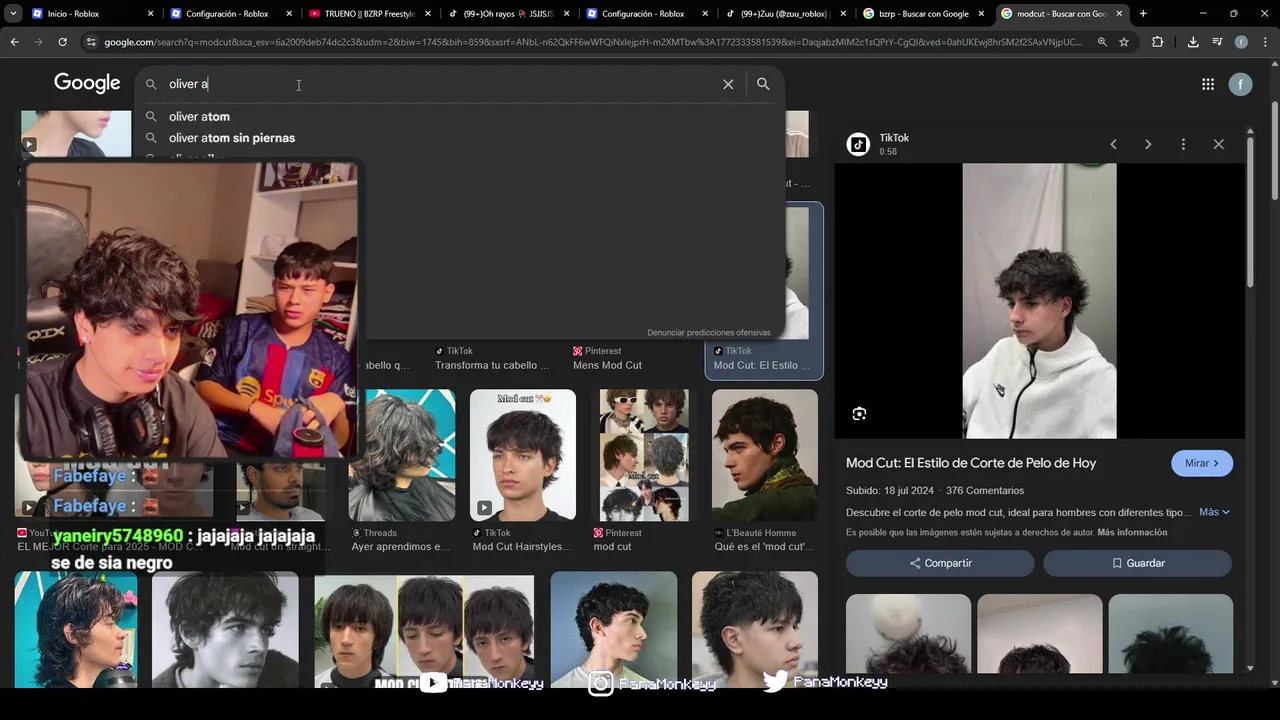This screenshot has width=1280, height=720.
Task: Bookmark this page with the star icon
Action: 1124,42
